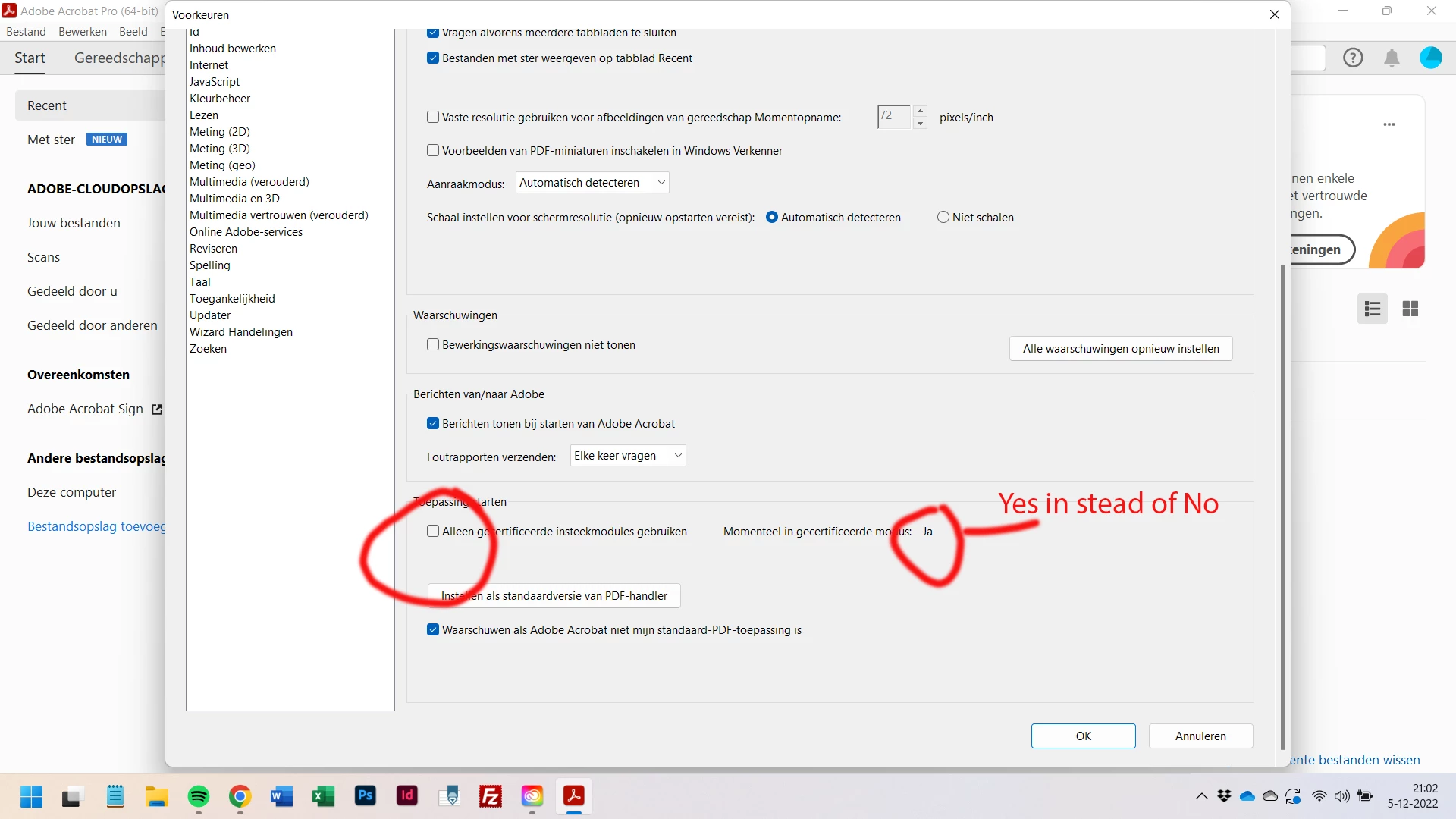
Task: Click the Adobe account profile avatar
Action: [x=1430, y=58]
